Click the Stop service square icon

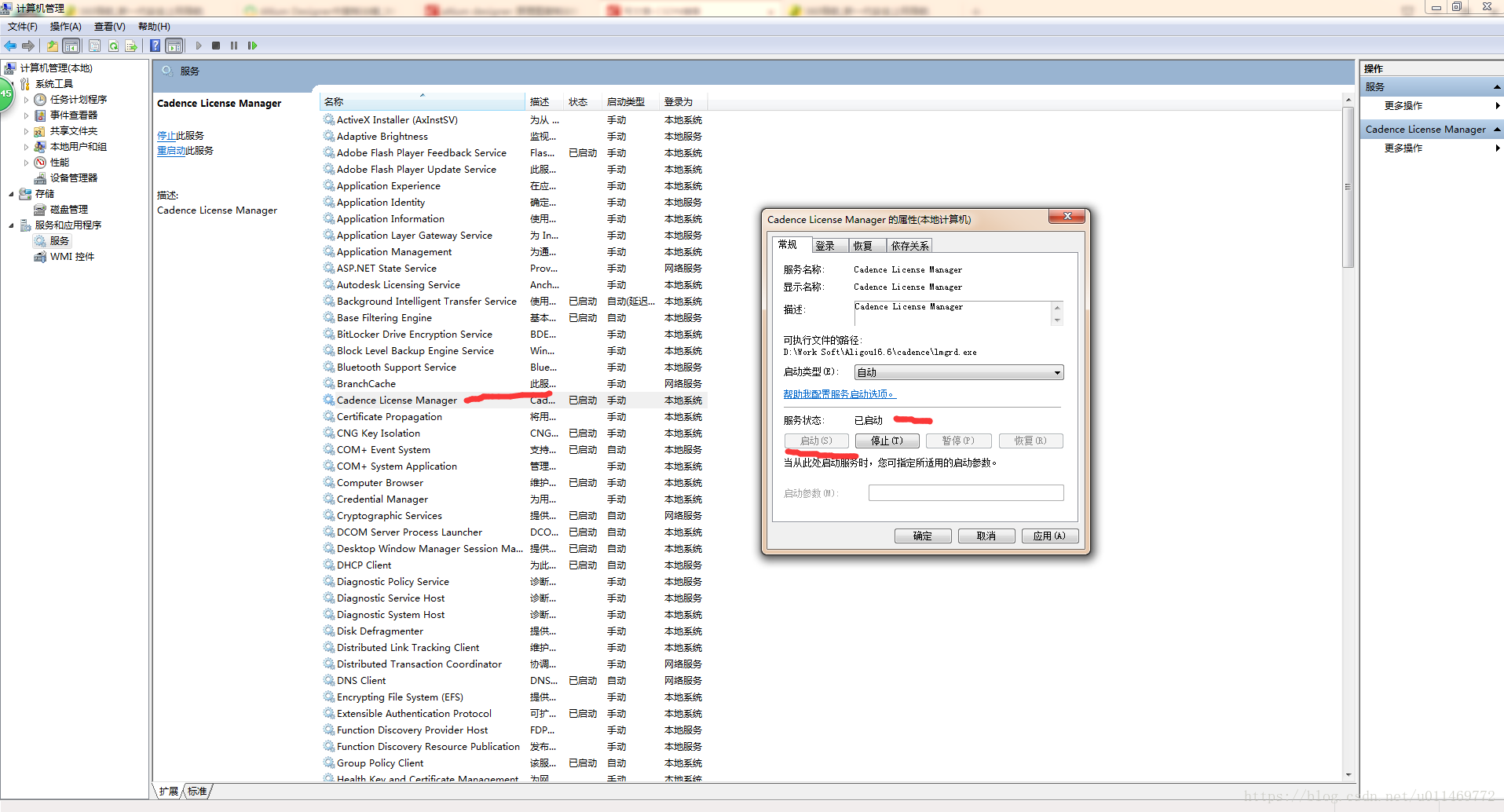(x=216, y=46)
